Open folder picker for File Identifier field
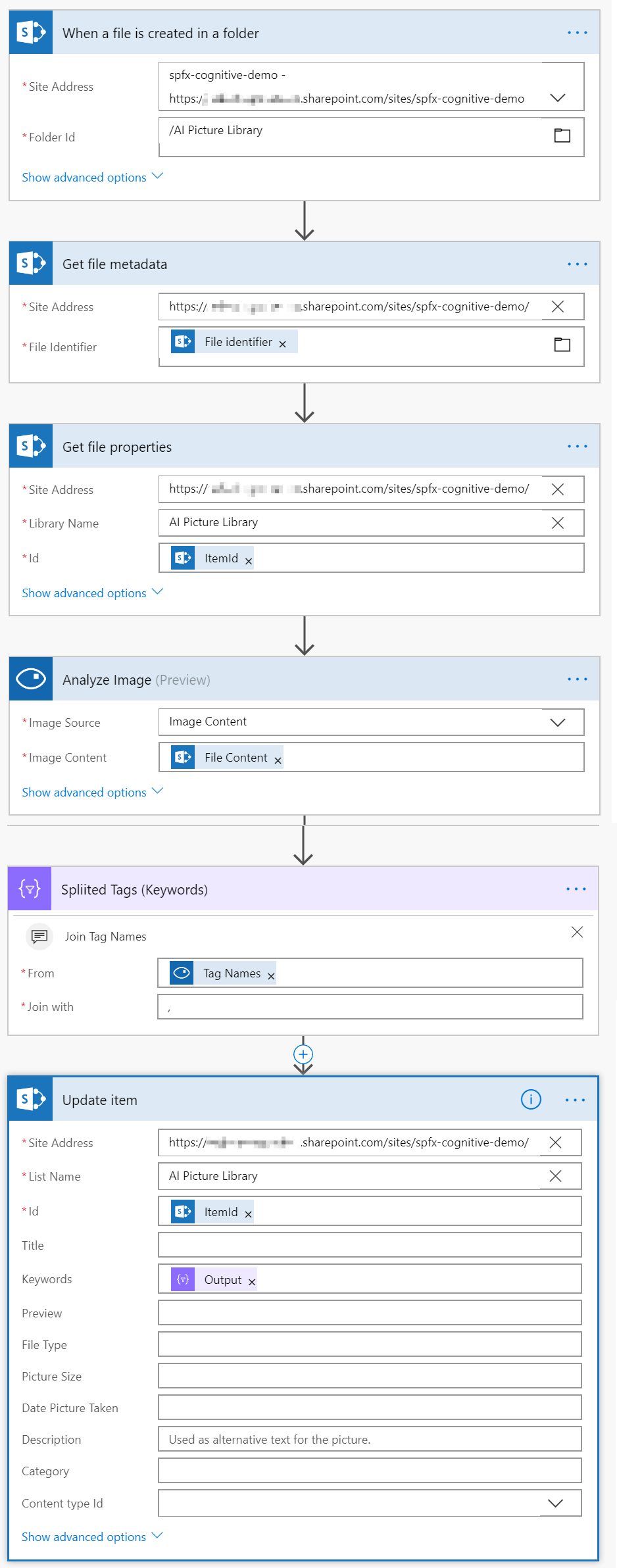The image size is (617, 1568). (562, 345)
